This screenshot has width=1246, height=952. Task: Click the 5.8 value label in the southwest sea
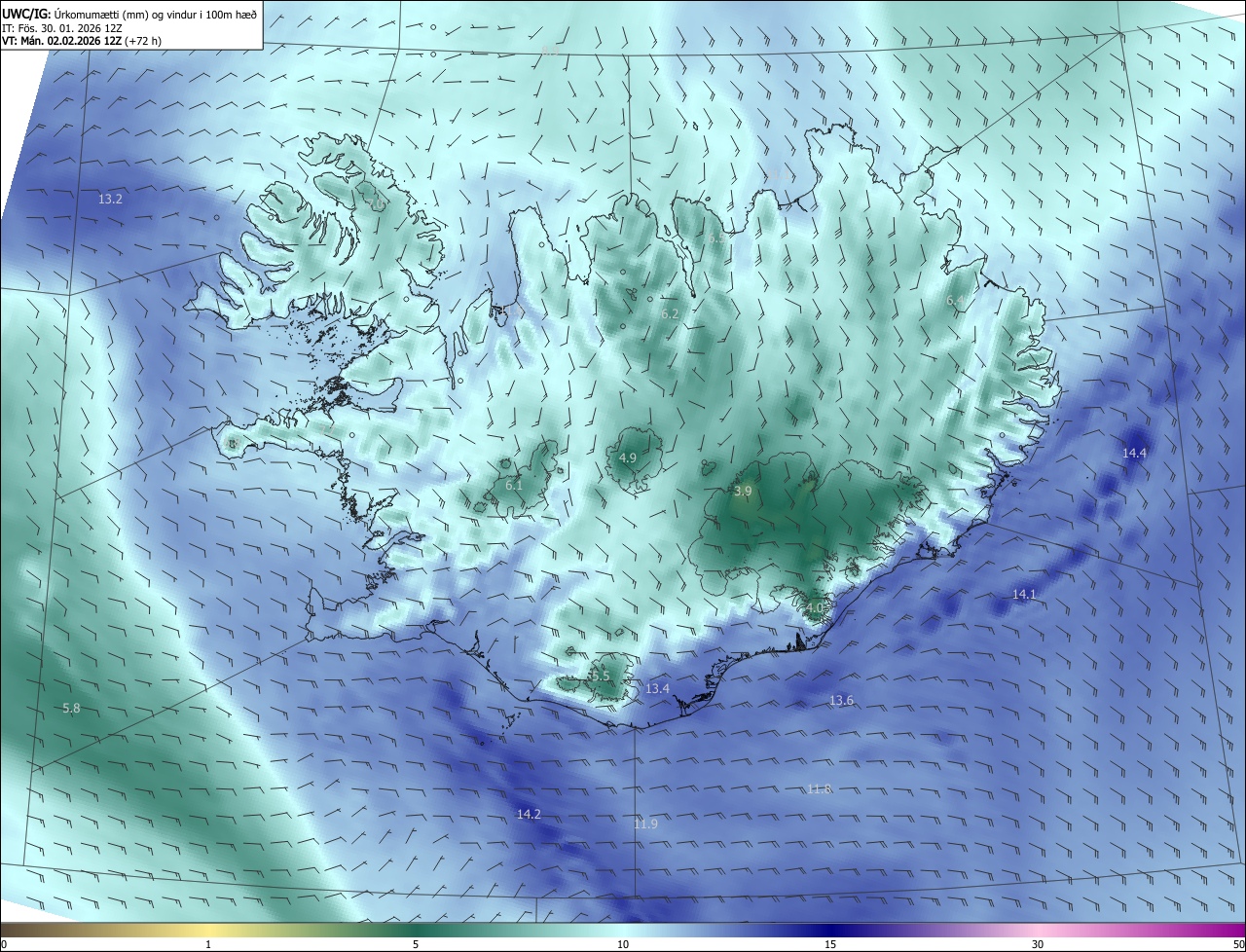pyautogui.click(x=71, y=708)
